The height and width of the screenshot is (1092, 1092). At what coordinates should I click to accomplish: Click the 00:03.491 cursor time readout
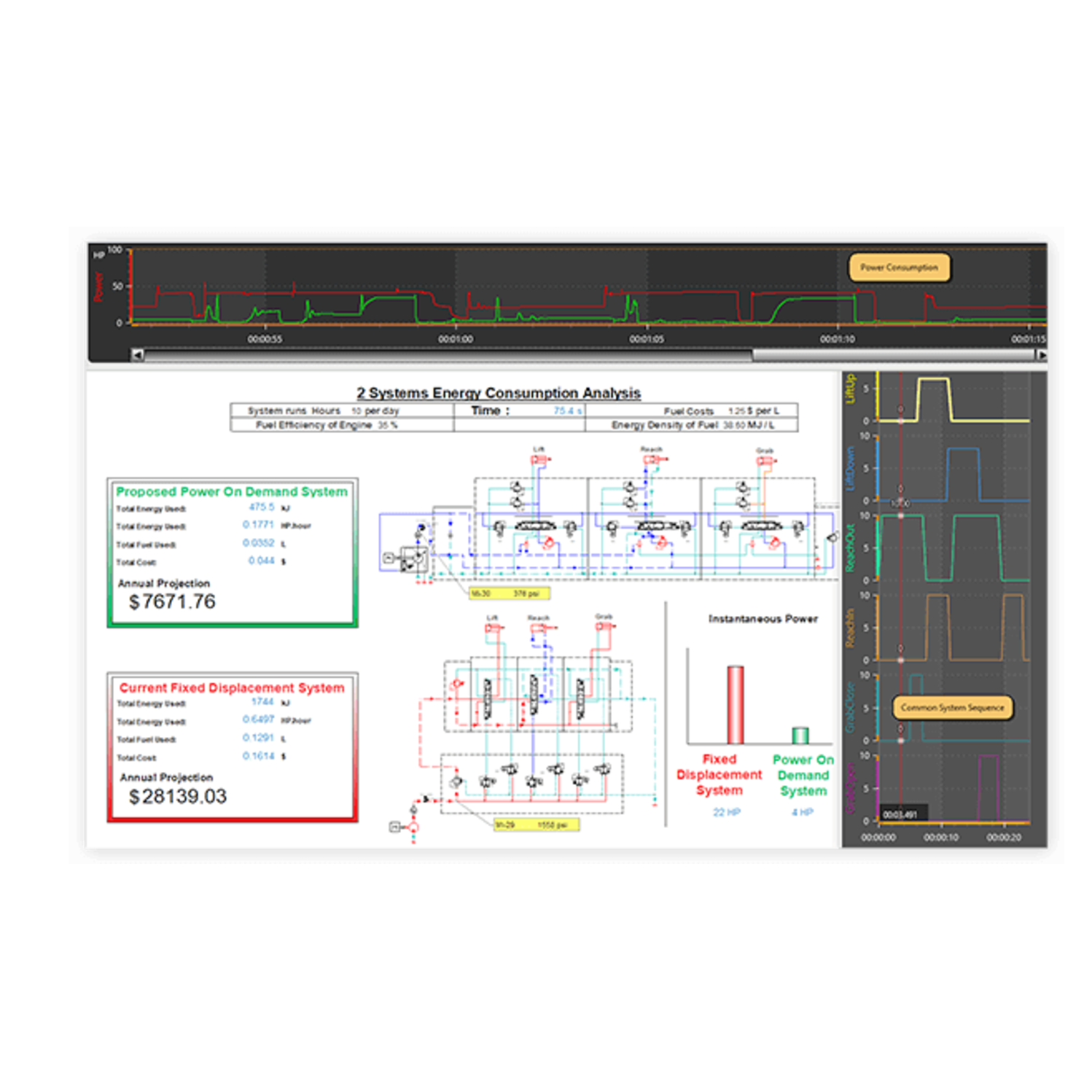[x=900, y=814]
